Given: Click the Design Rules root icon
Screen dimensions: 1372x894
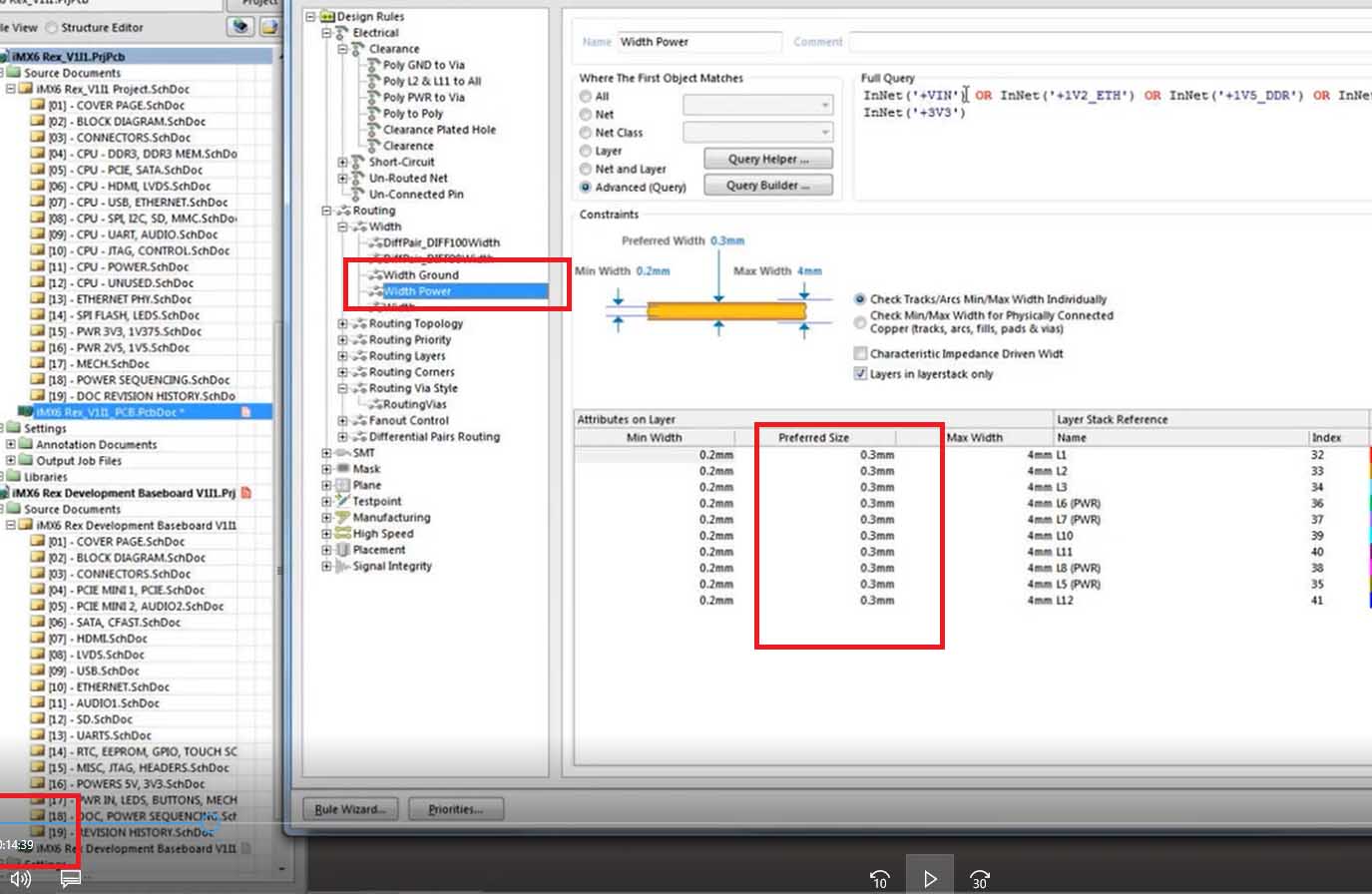Looking at the screenshot, I should tap(327, 17).
